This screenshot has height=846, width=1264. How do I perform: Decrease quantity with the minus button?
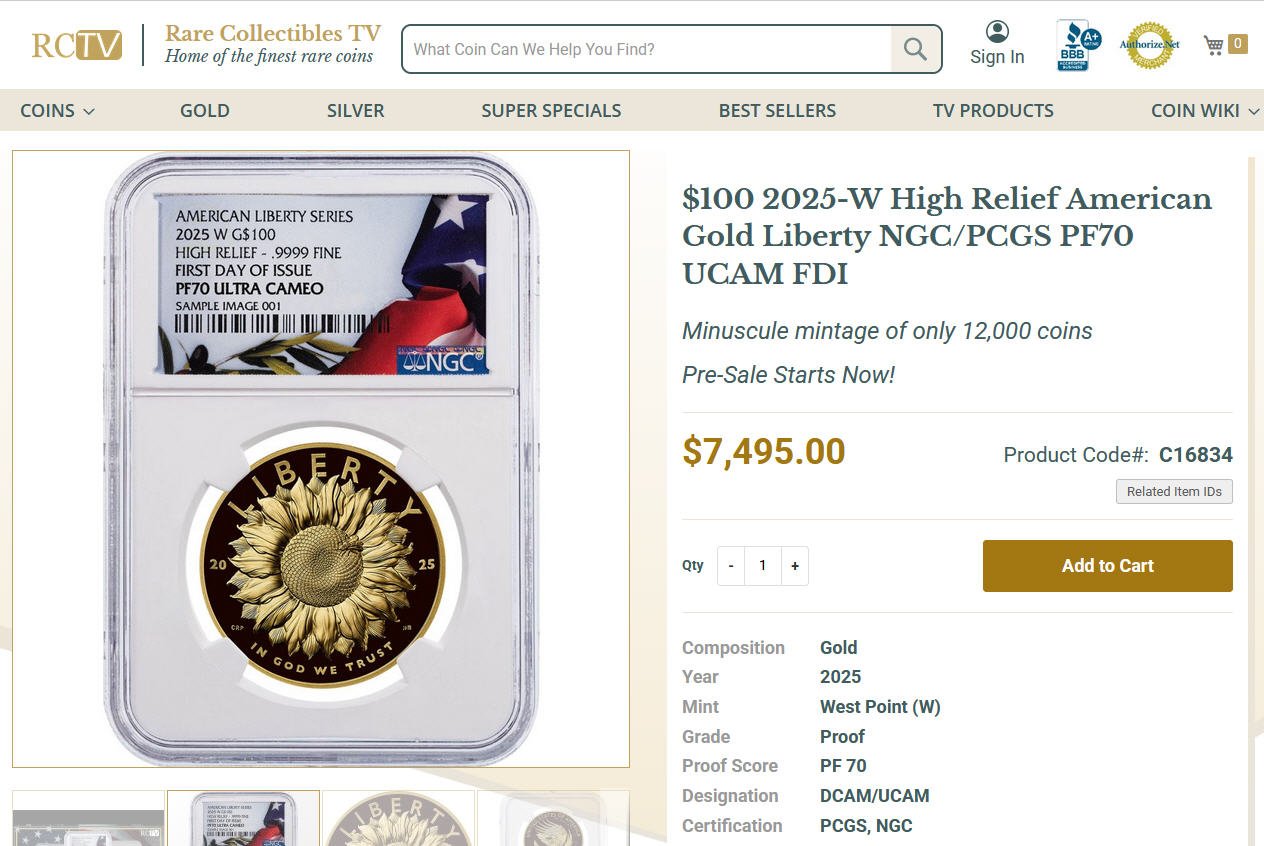(x=731, y=566)
